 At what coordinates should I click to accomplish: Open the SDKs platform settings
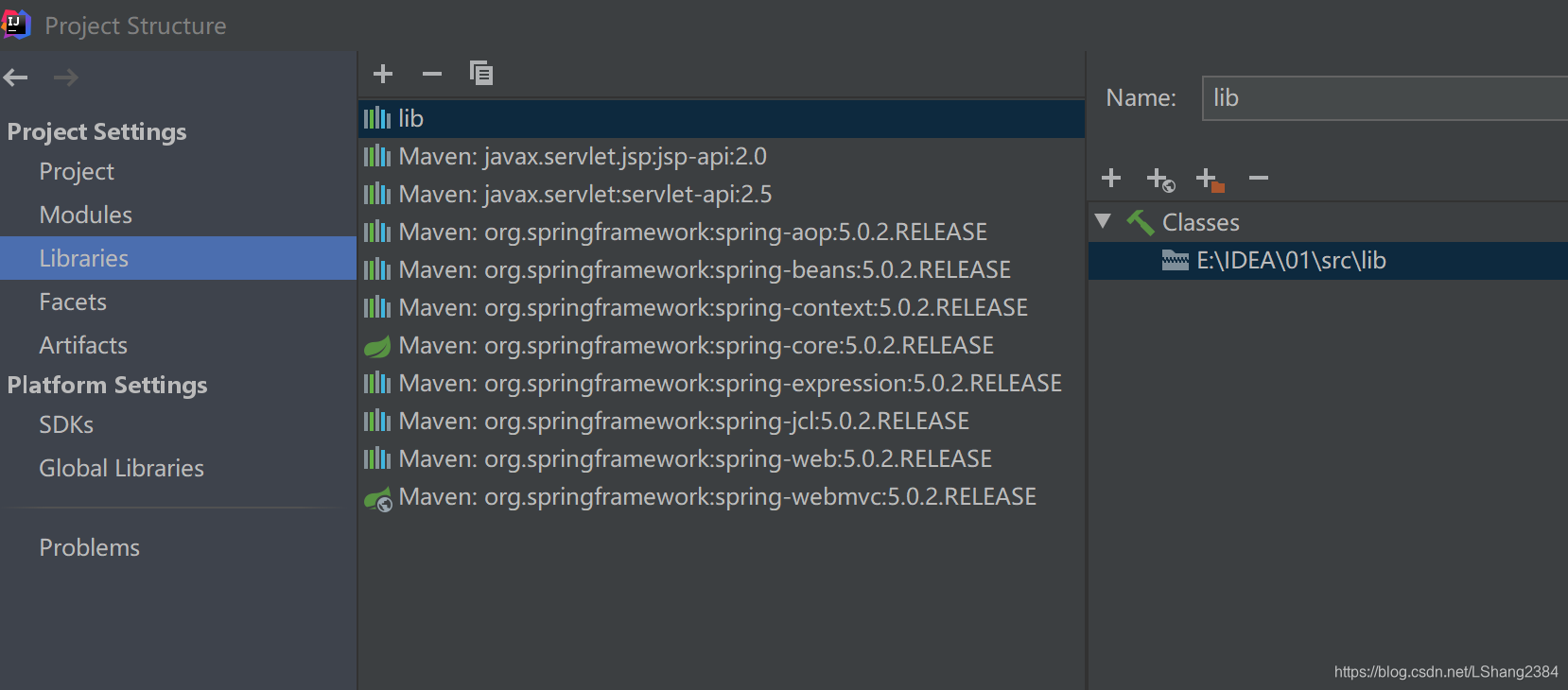(x=66, y=424)
